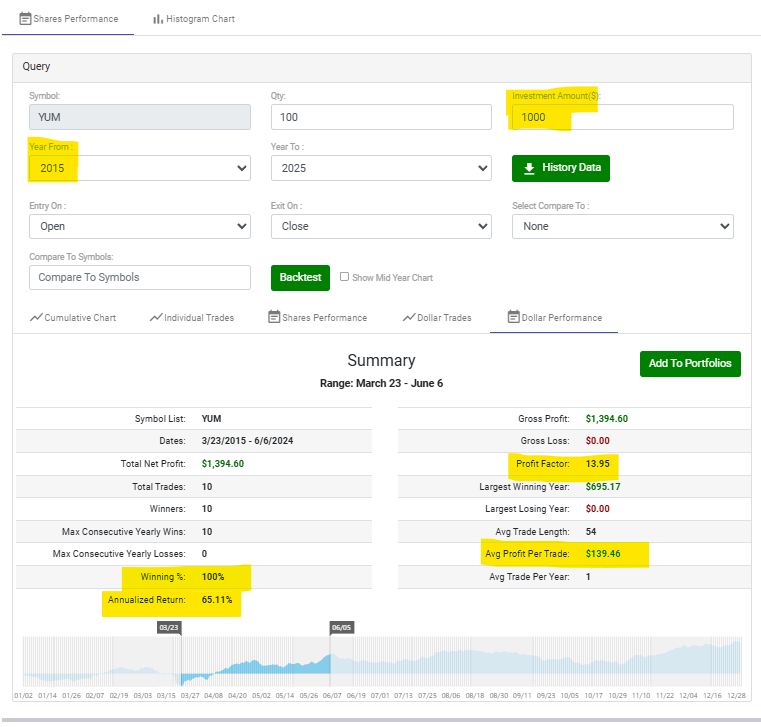Expand the Select Compare To dropdown
The height and width of the screenshot is (727, 761).
(x=623, y=226)
